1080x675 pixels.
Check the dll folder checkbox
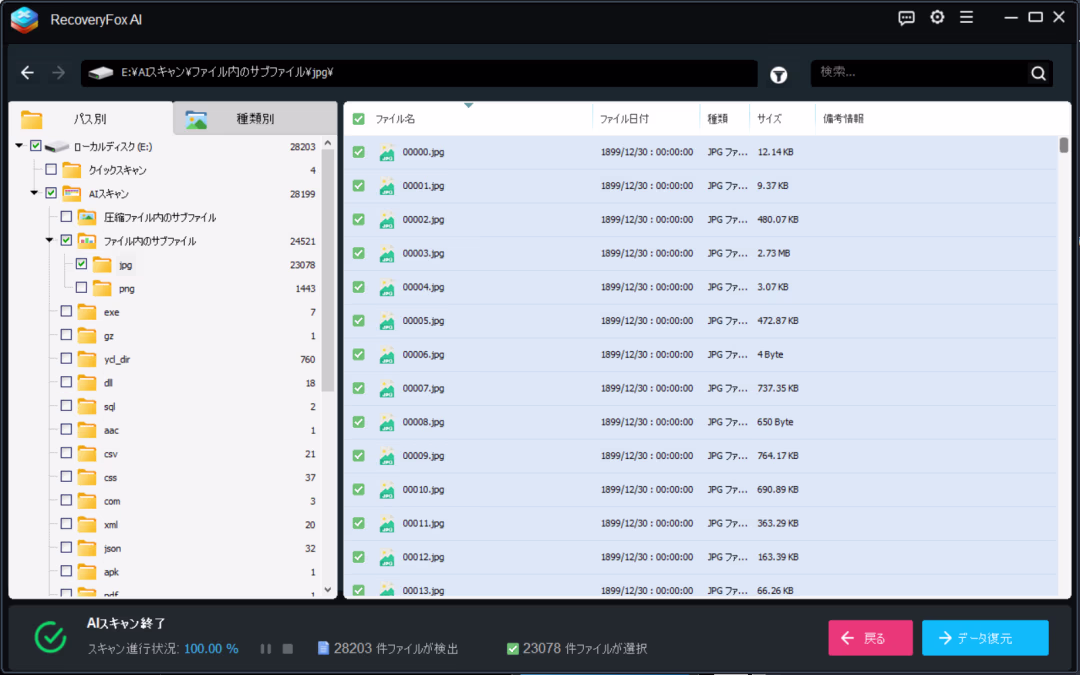[x=66, y=382]
